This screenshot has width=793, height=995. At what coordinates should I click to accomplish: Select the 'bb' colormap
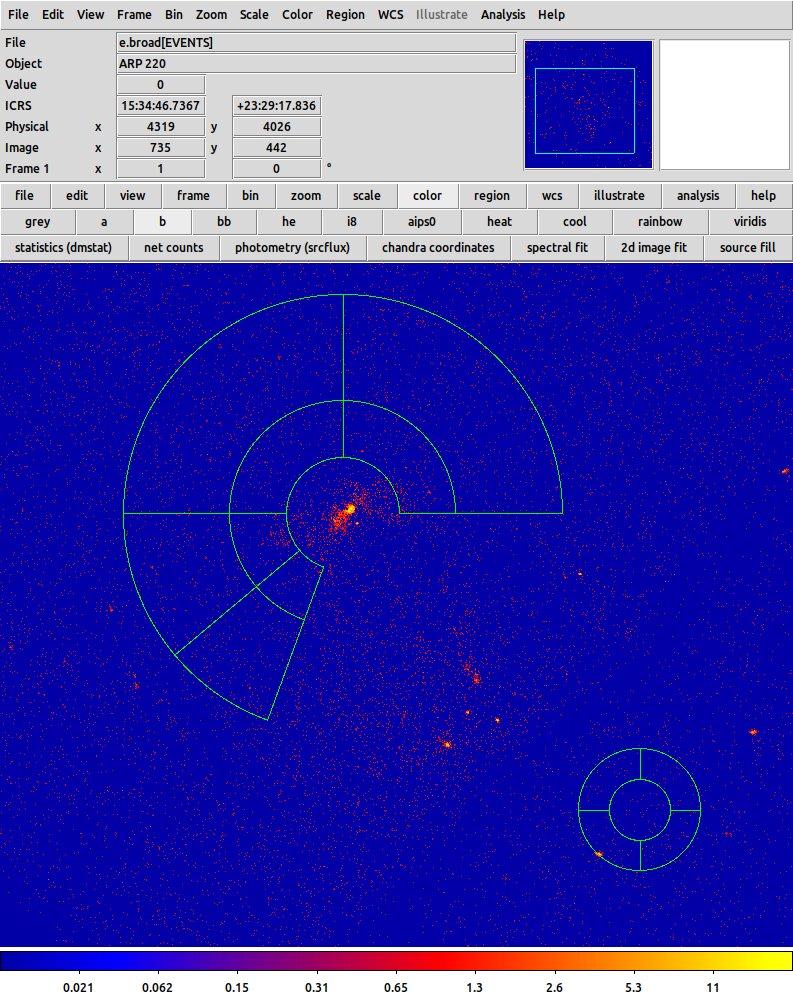[x=224, y=221]
